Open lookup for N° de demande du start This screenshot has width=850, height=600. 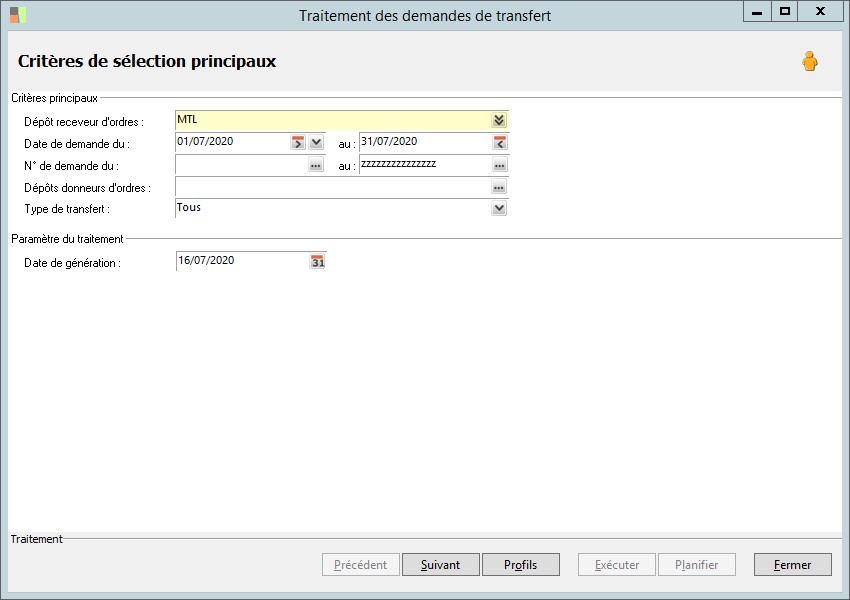point(315,165)
